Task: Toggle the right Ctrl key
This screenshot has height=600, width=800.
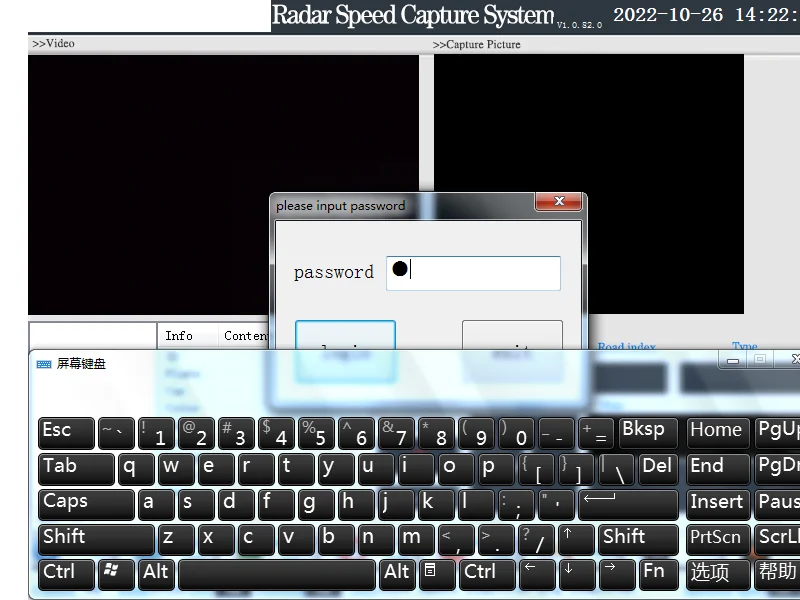Action: [x=487, y=574]
